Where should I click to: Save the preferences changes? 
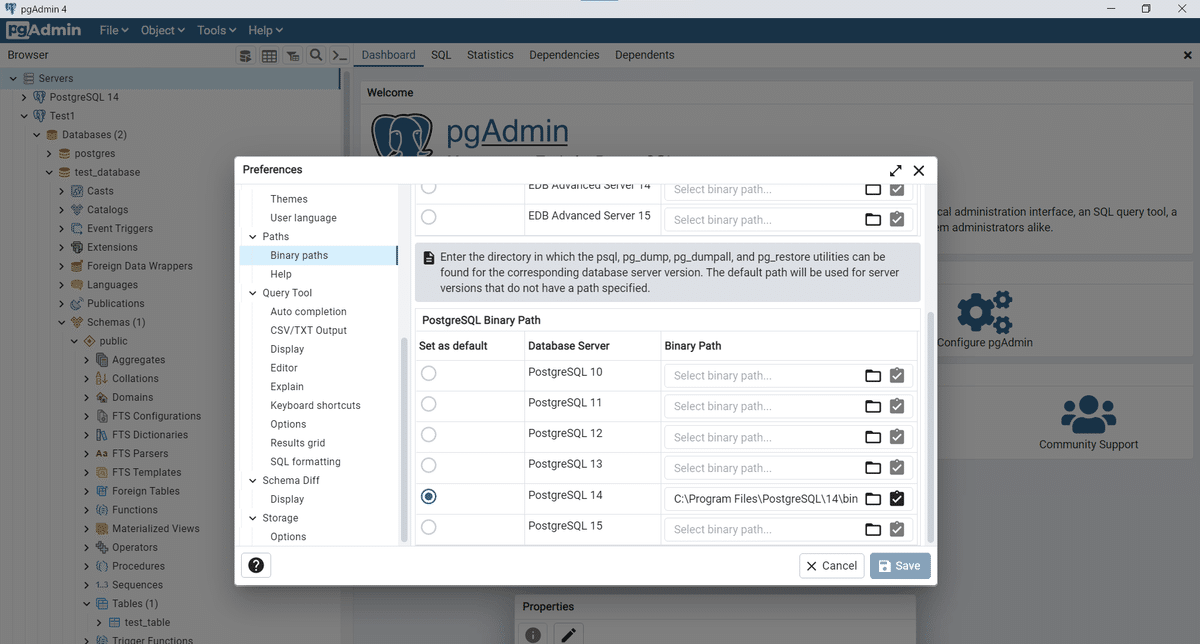pos(898,565)
